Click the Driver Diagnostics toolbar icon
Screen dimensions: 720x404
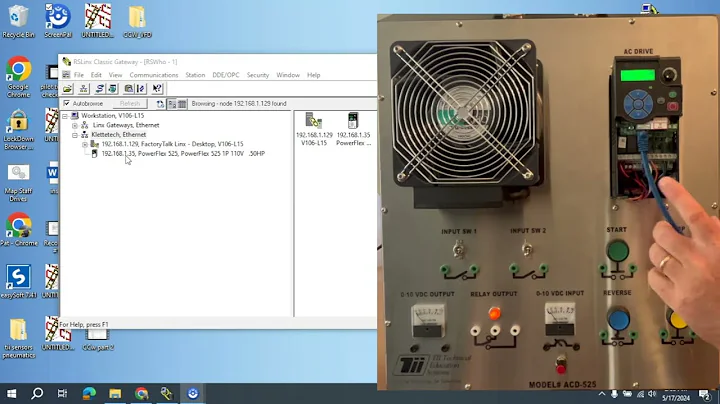(112, 89)
